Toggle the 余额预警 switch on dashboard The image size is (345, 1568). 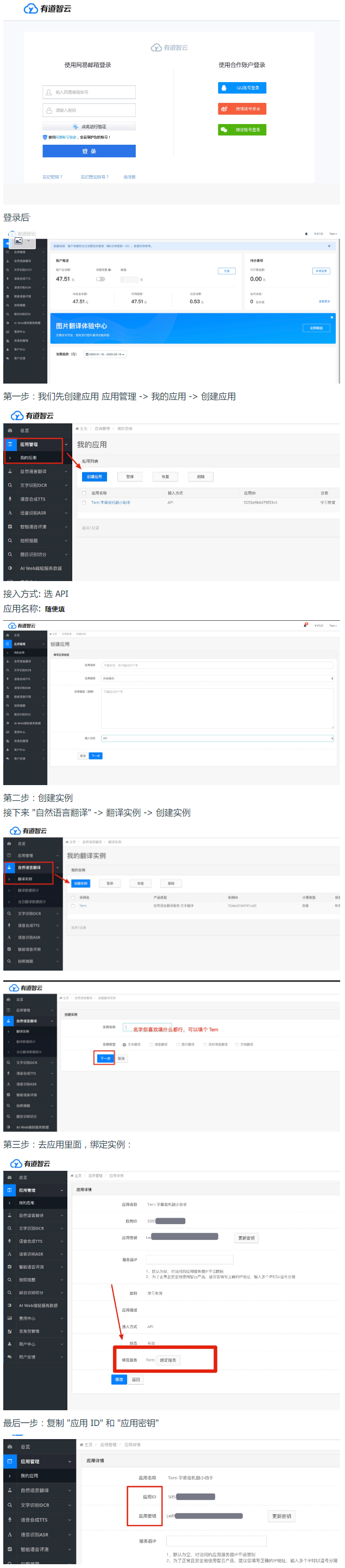[100, 279]
